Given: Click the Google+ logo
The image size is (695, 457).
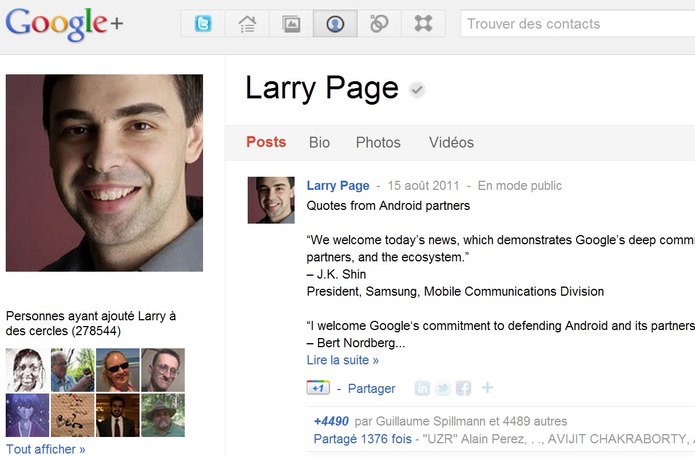Looking at the screenshot, I should tap(64, 24).
